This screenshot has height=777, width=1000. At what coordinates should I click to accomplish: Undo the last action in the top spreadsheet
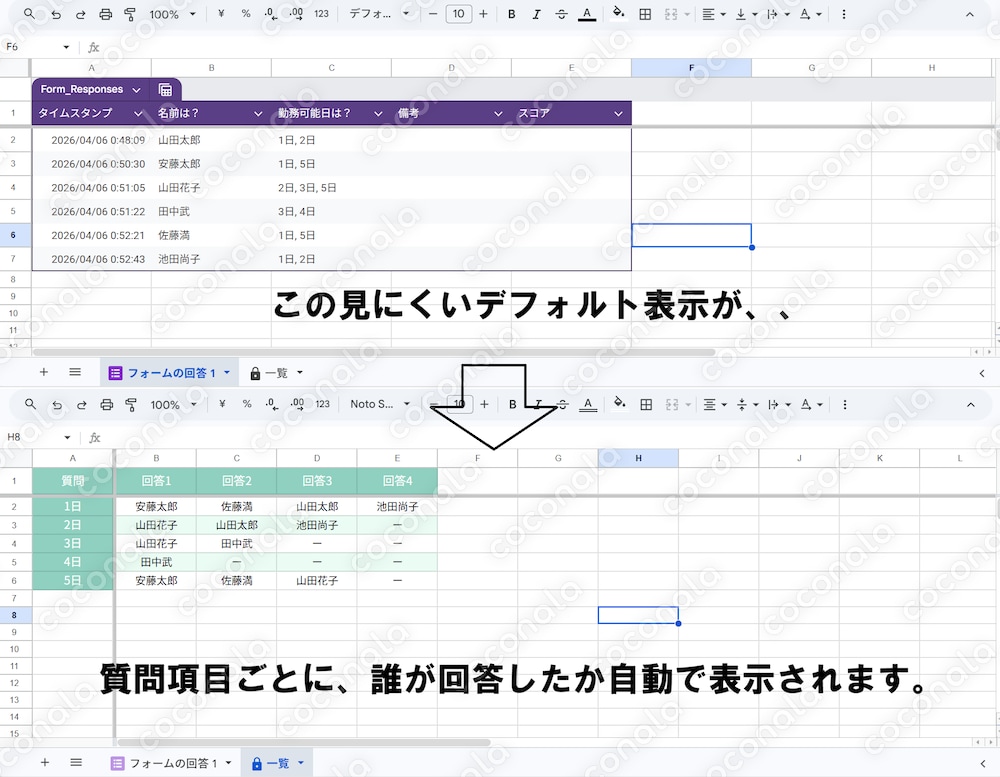coord(56,14)
